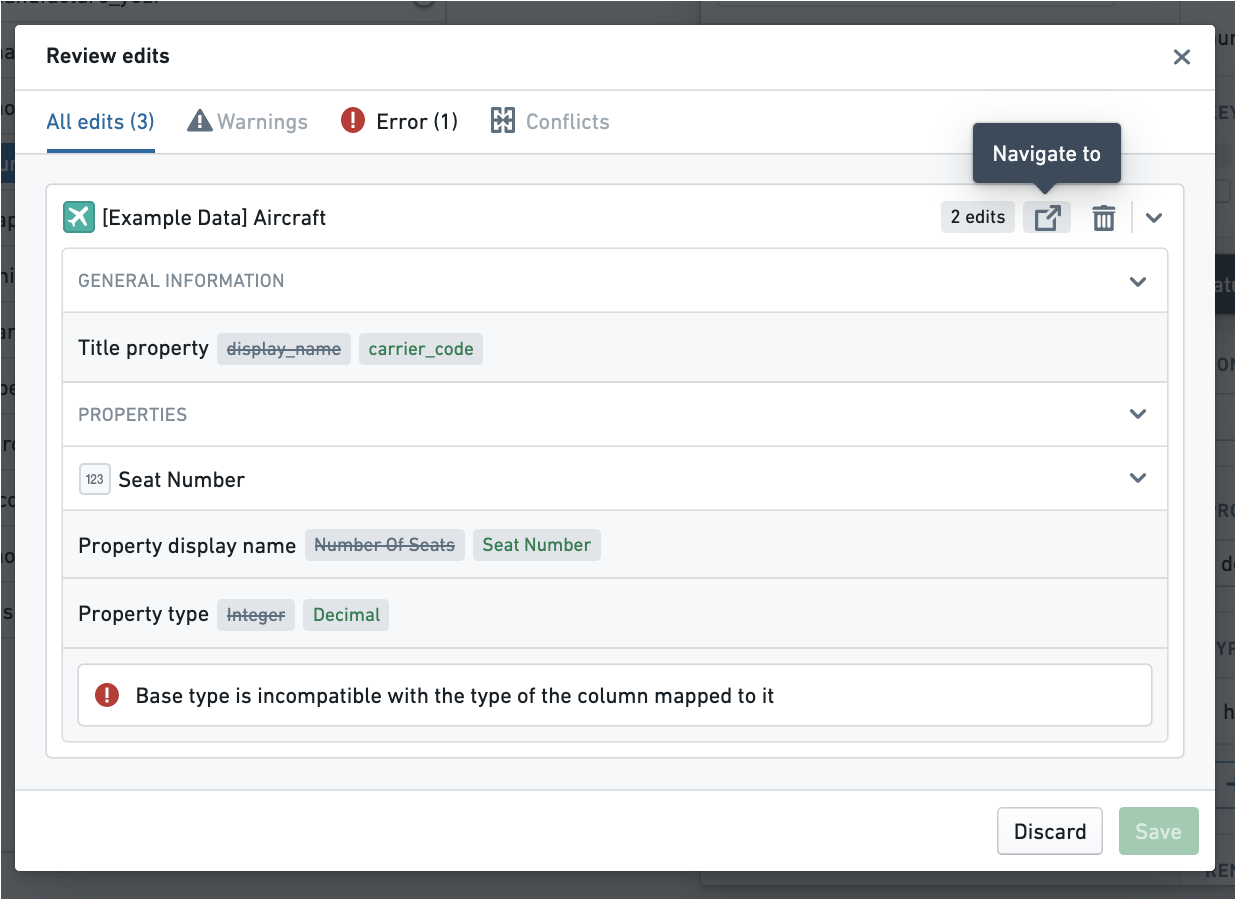The width and height of the screenshot is (1236, 900).
Task: Click the Base type incompatible error message
Action: (x=455, y=696)
